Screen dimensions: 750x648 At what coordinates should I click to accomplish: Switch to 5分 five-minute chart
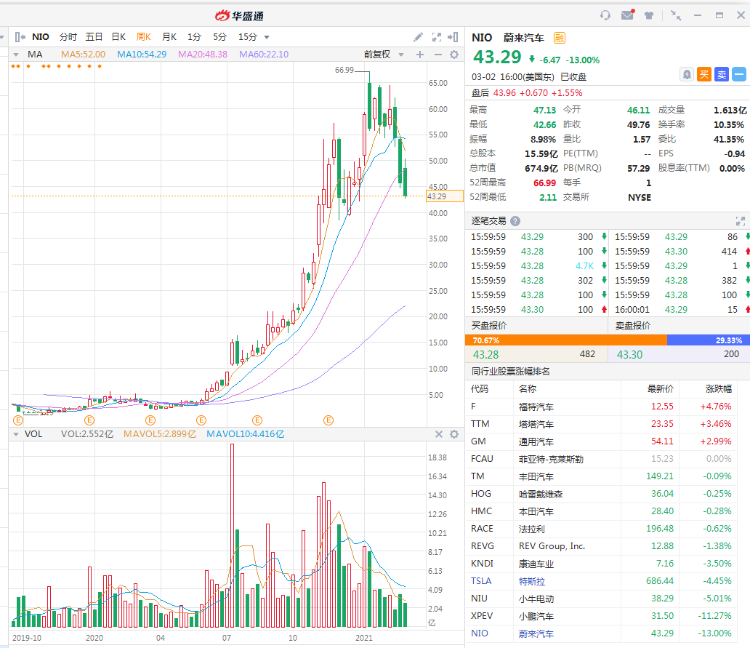(x=220, y=37)
